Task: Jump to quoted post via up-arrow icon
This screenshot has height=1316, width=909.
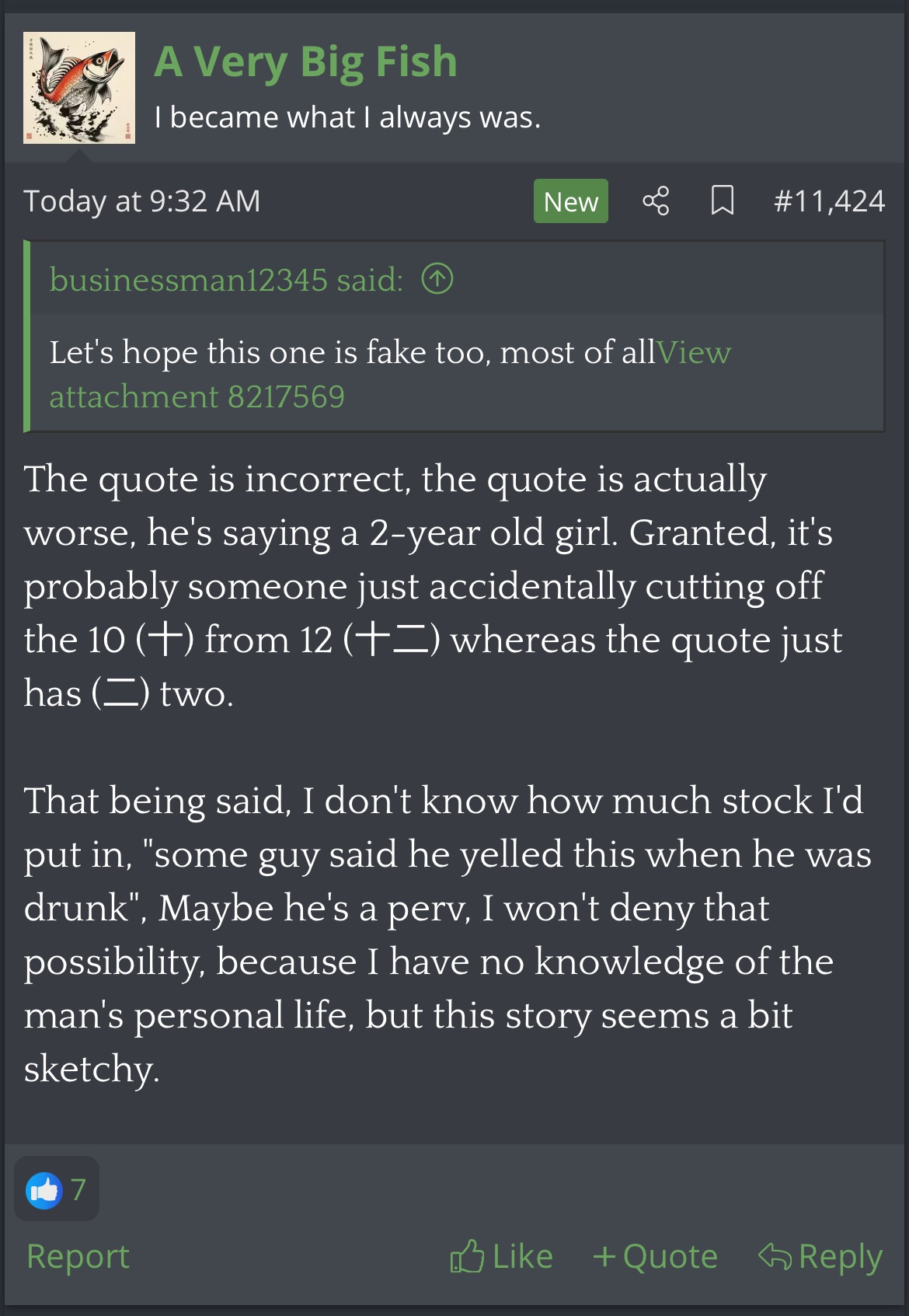Action: tap(437, 279)
